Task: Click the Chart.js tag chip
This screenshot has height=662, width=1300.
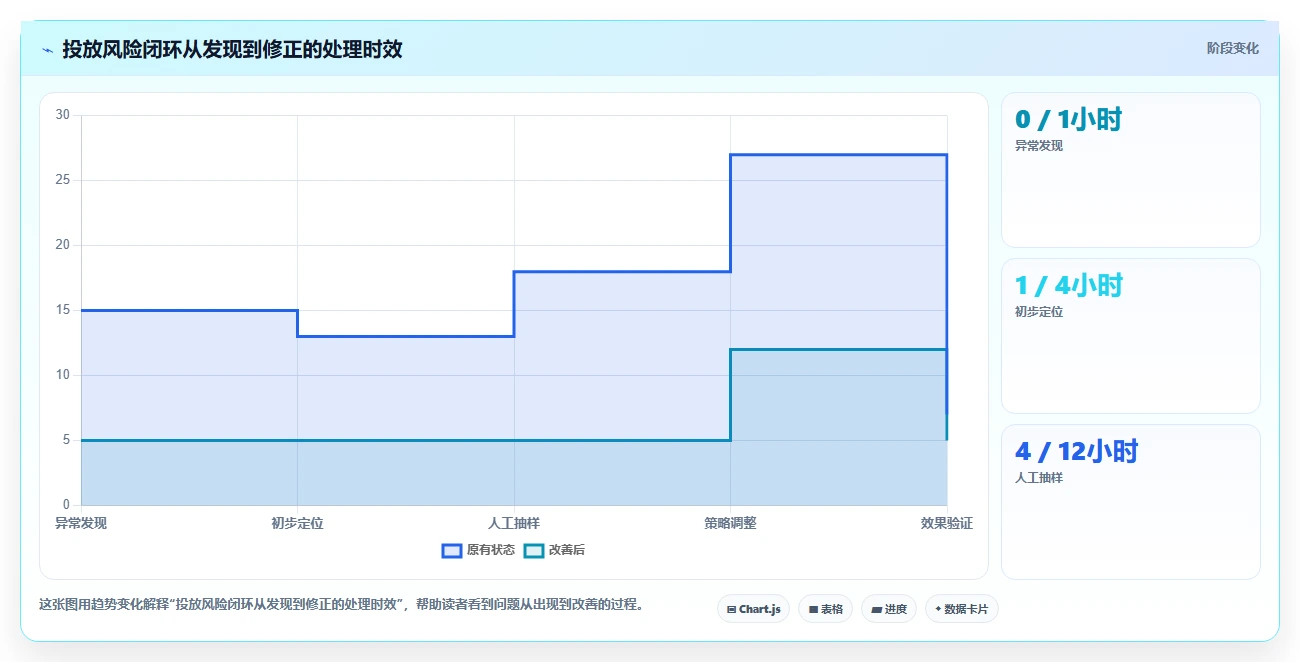Action: [x=754, y=609]
